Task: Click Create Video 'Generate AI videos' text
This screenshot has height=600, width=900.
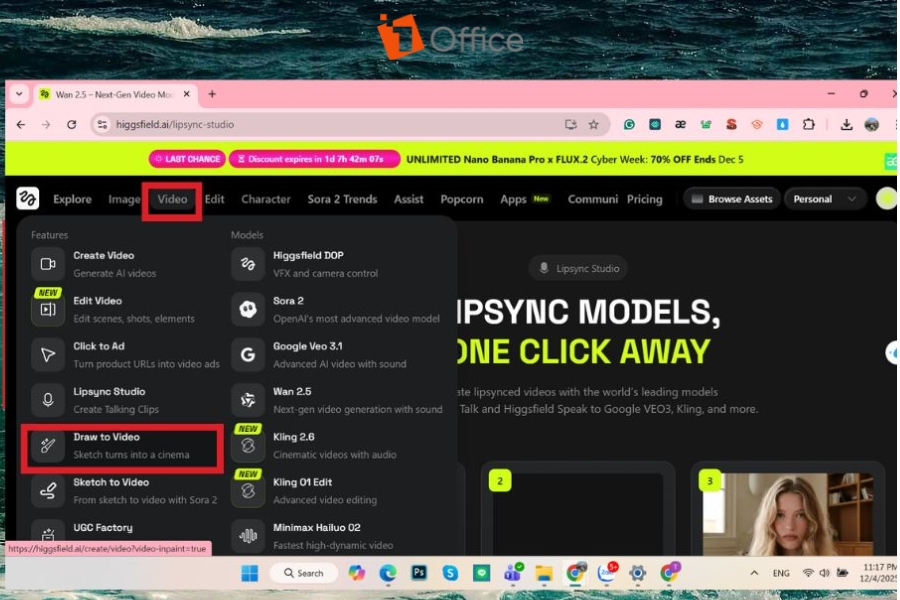Action: (x=115, y=273)
